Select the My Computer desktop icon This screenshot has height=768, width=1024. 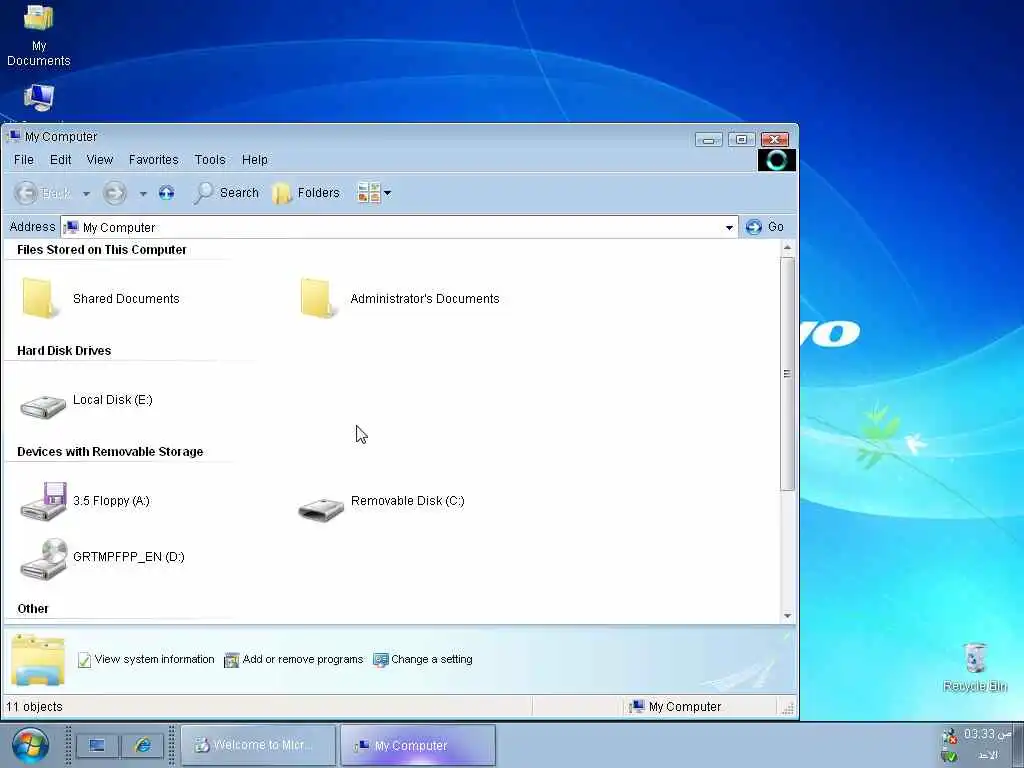[x=39, y=99]
